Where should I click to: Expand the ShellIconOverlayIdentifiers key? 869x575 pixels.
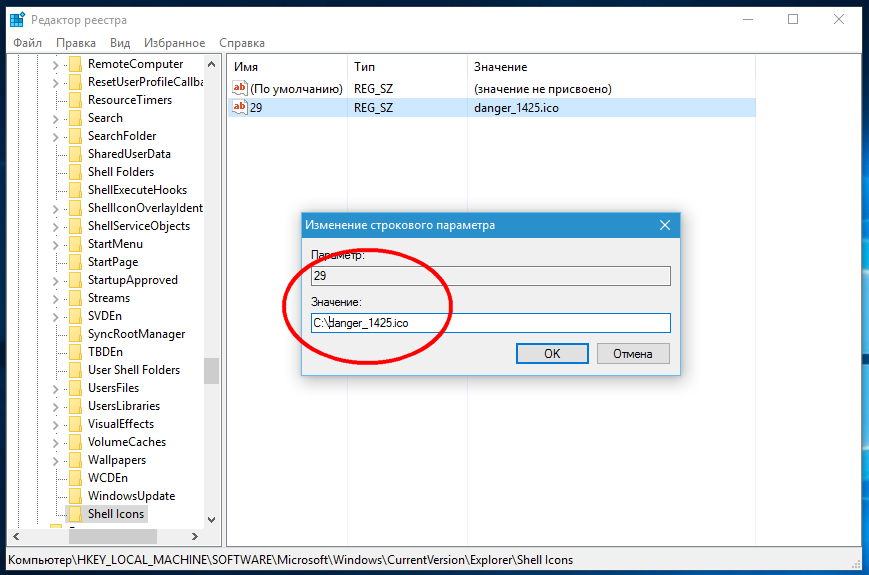tap(55, 209)
